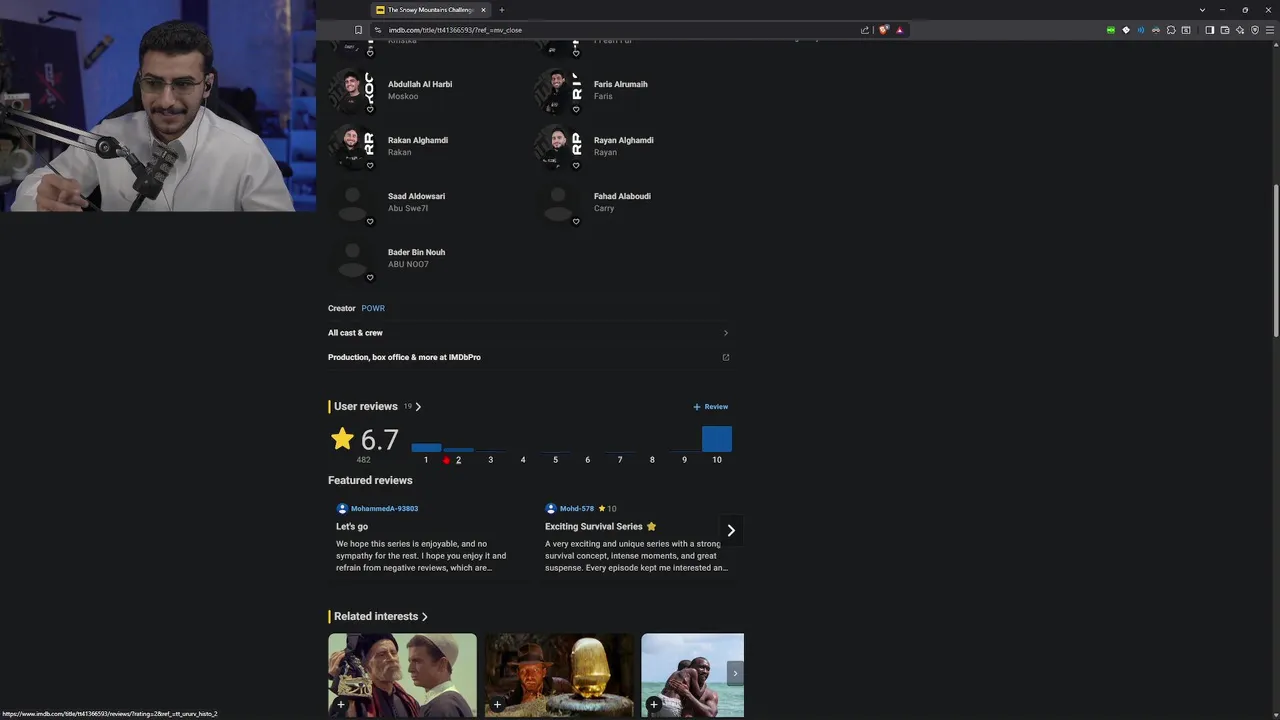Click the yellow rating star icon
The height and width of the screenshot is (720, 1280).
point(342,438)
